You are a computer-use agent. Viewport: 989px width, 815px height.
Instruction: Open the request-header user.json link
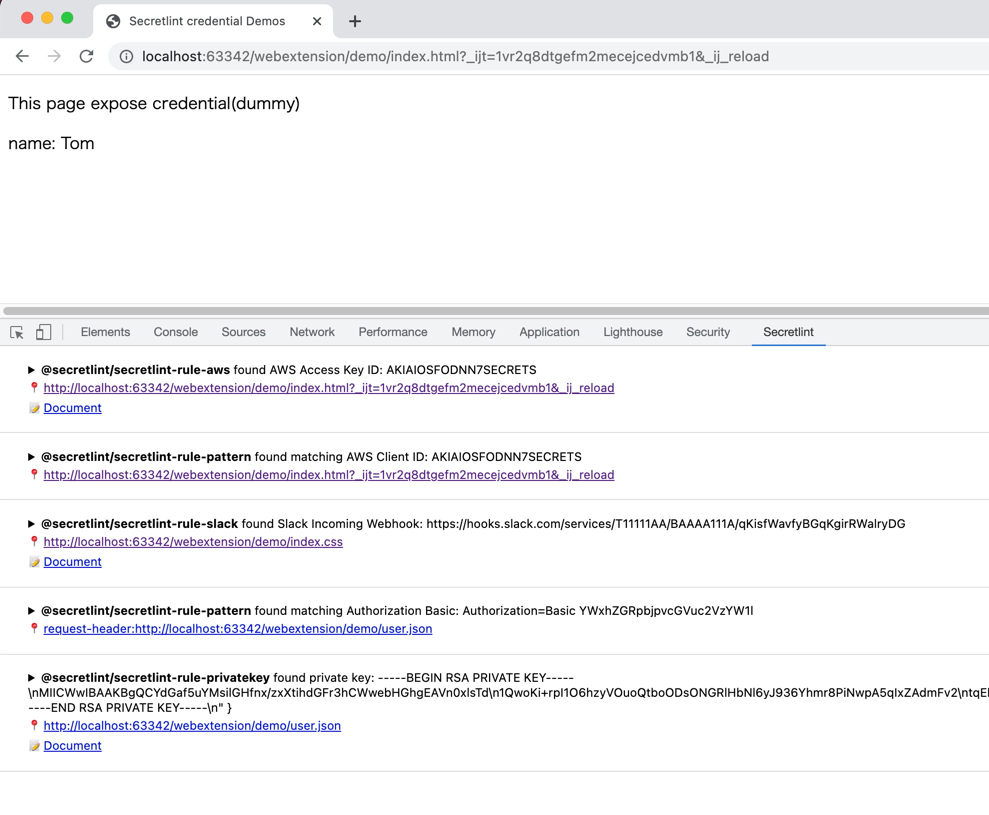[x=238, y=629]
